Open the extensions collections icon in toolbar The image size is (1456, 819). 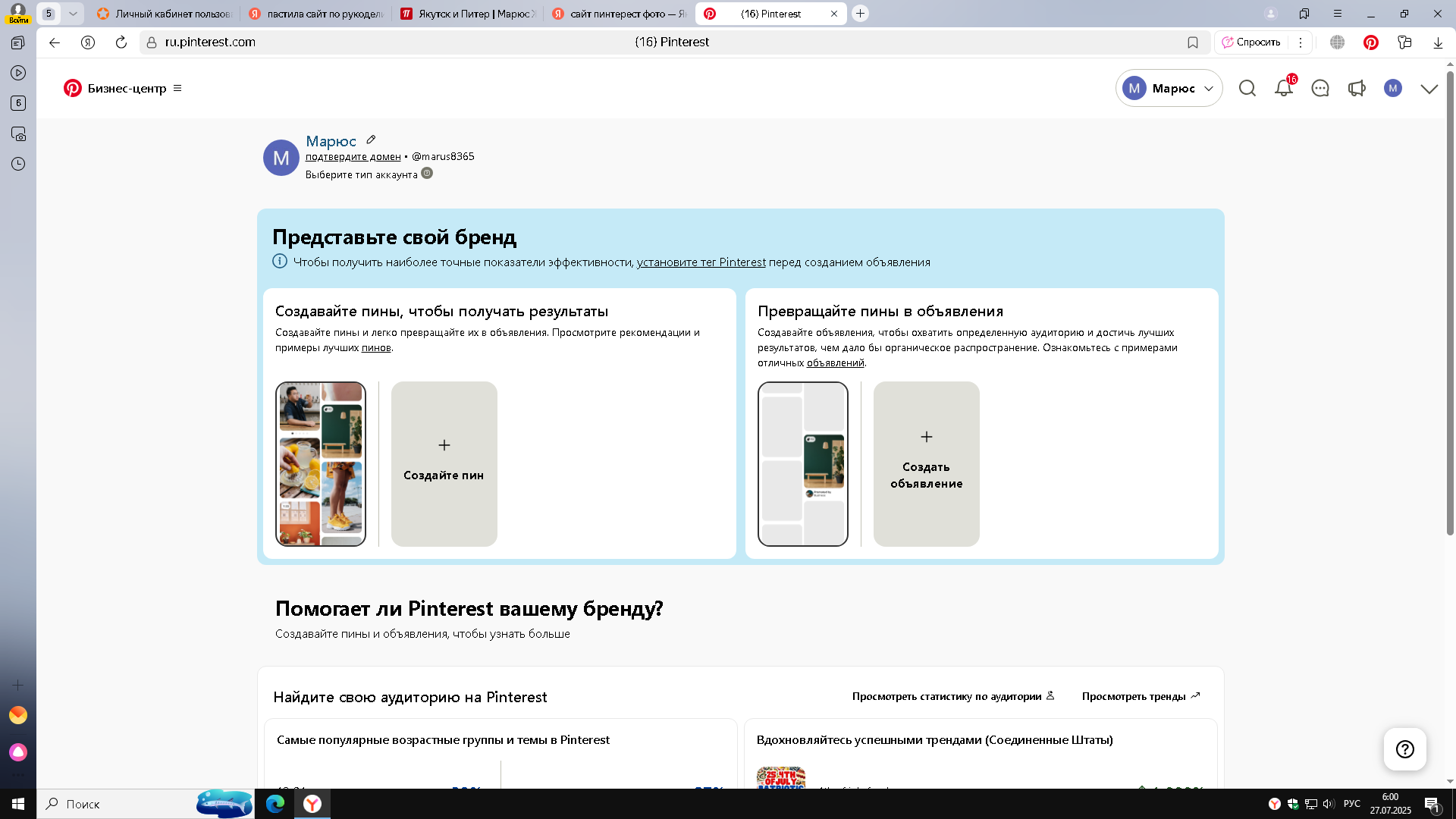click(x=1404, y=42)
